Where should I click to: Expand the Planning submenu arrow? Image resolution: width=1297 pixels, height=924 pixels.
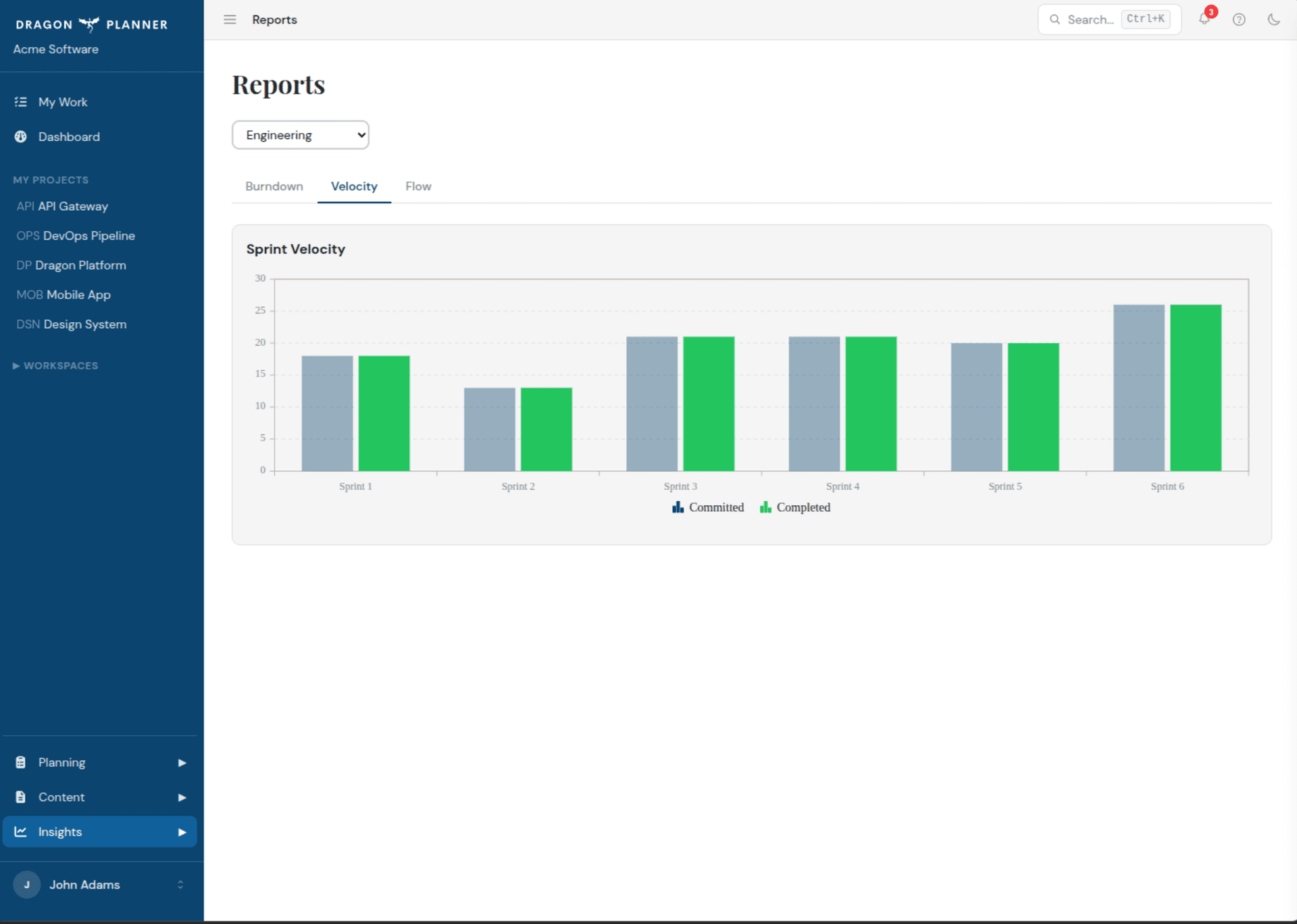pos(182,763)
